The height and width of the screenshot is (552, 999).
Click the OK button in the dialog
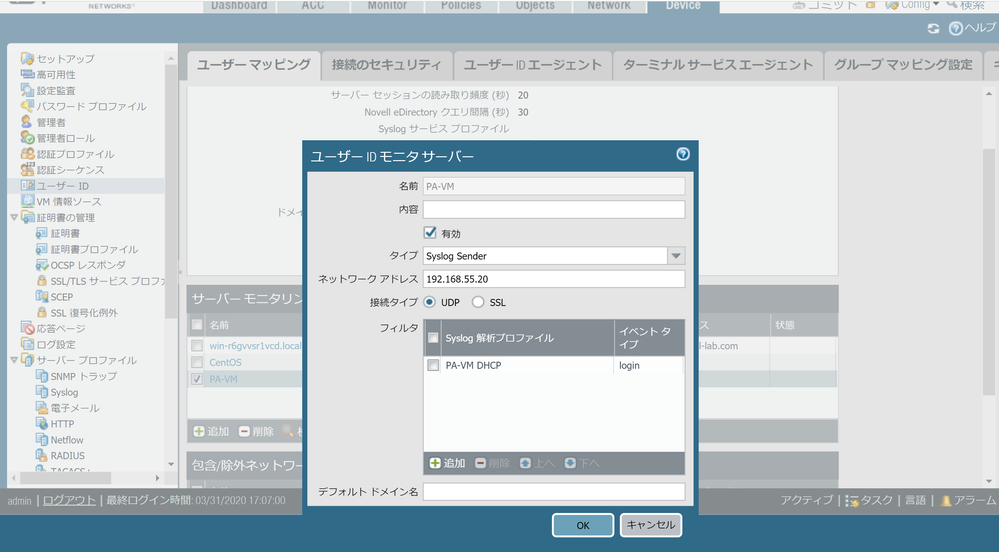pos(582,525)
